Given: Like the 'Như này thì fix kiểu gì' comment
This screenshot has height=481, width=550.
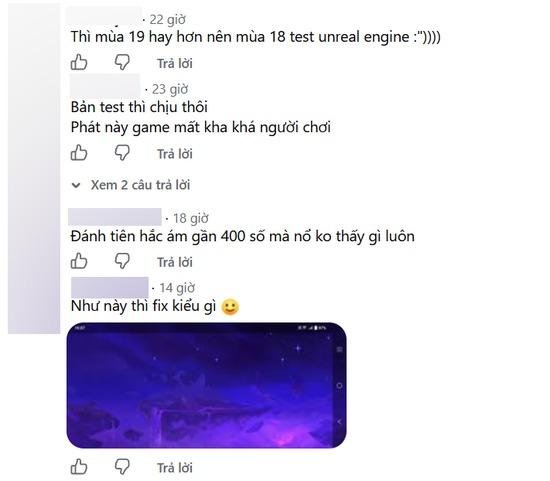Looking at the screenshot, I should [79, 467].
